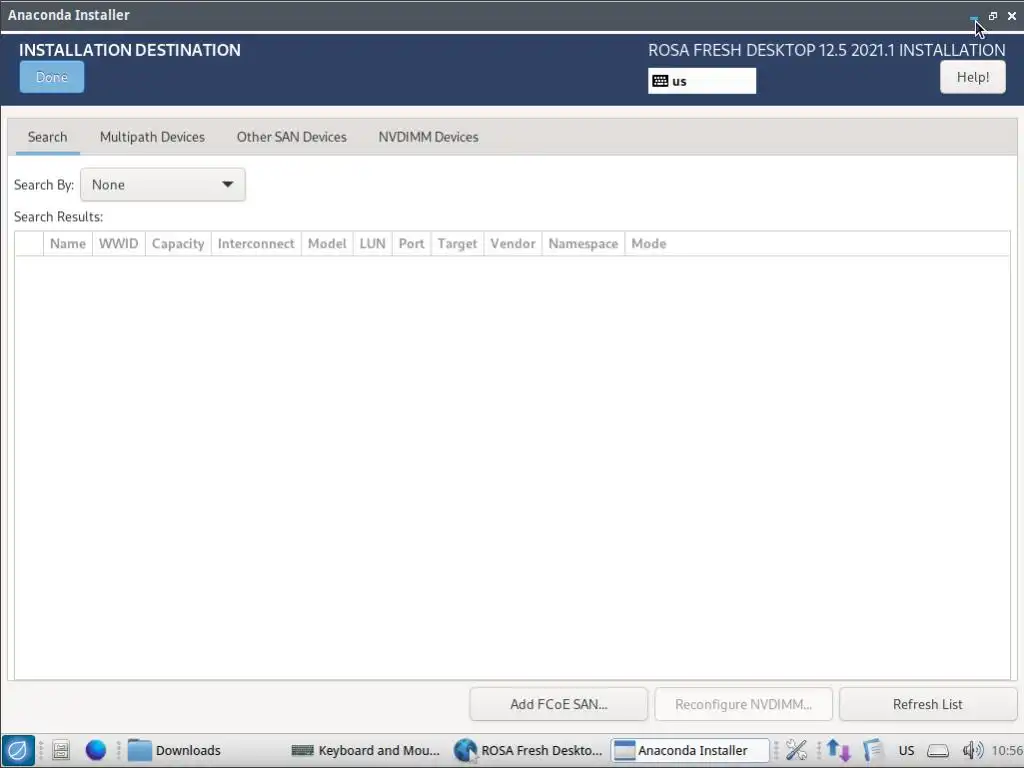Switch to the Search tab
This screenshot has width=1024, height=768.
point(48,137)
